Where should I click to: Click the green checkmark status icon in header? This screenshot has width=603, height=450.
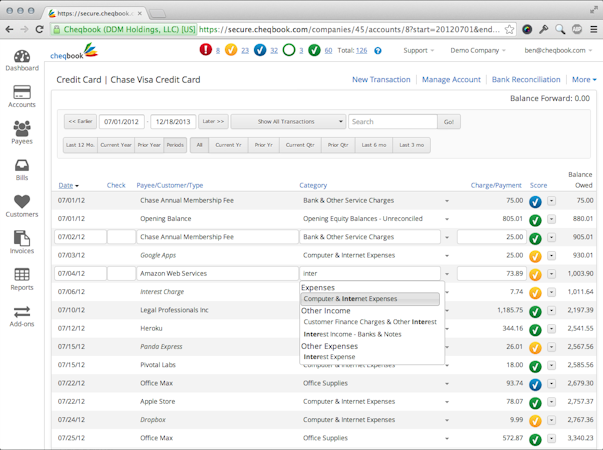[314, 50]
